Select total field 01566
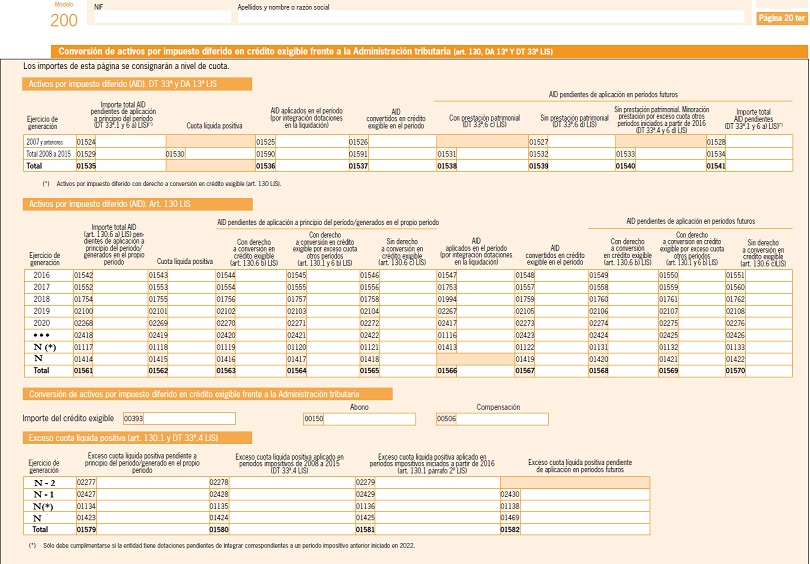810x564 pixels. pos(486,371)
